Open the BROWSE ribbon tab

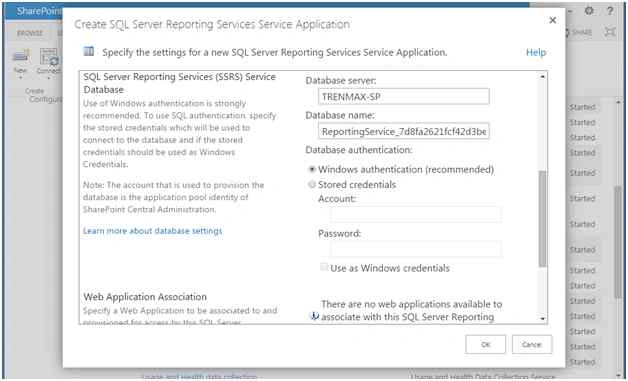30,33
